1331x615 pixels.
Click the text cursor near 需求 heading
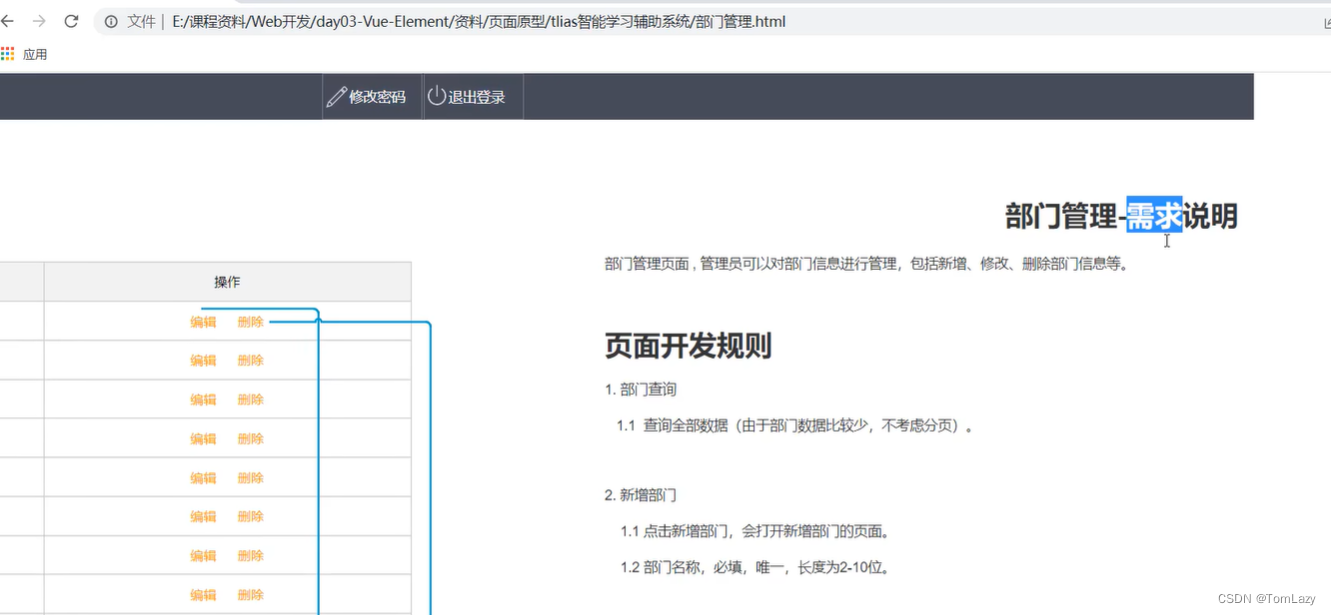1166,241
